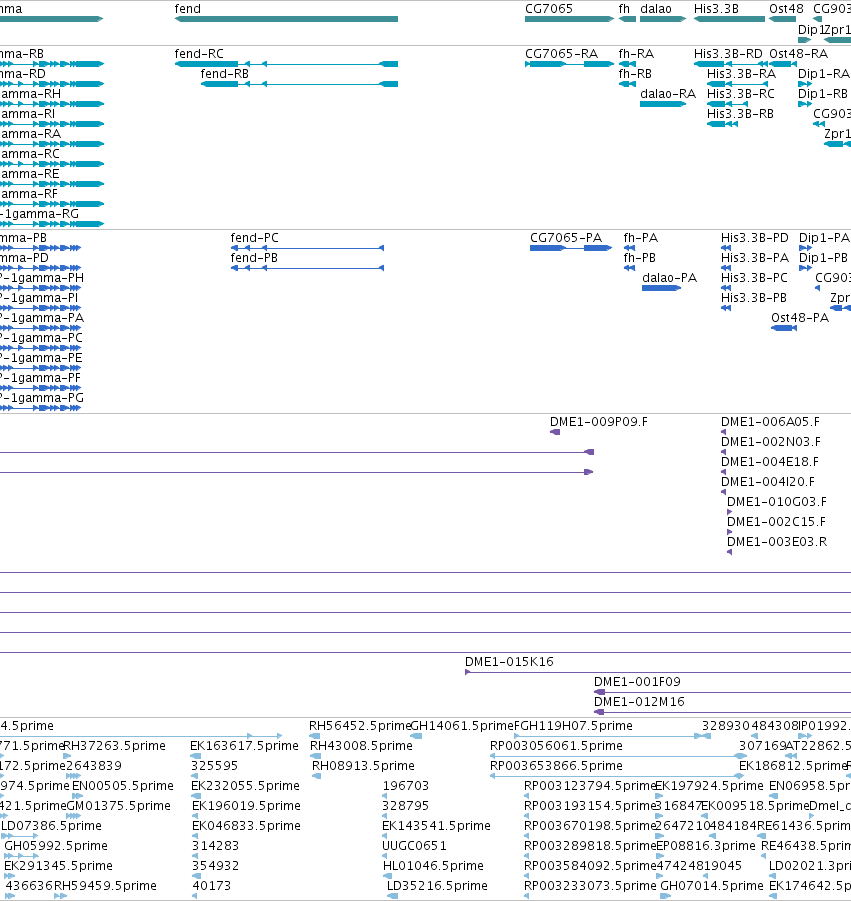Click the fend-RC transcript label

pos(199,54)
